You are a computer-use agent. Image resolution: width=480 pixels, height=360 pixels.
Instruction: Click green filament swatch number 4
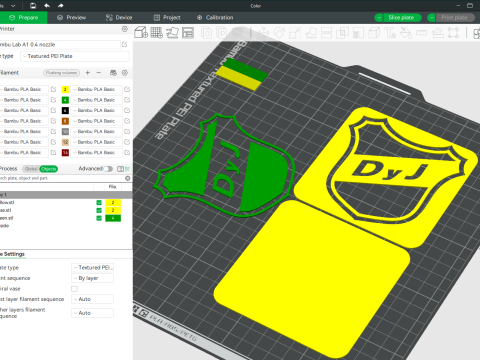tap(65, 100)
